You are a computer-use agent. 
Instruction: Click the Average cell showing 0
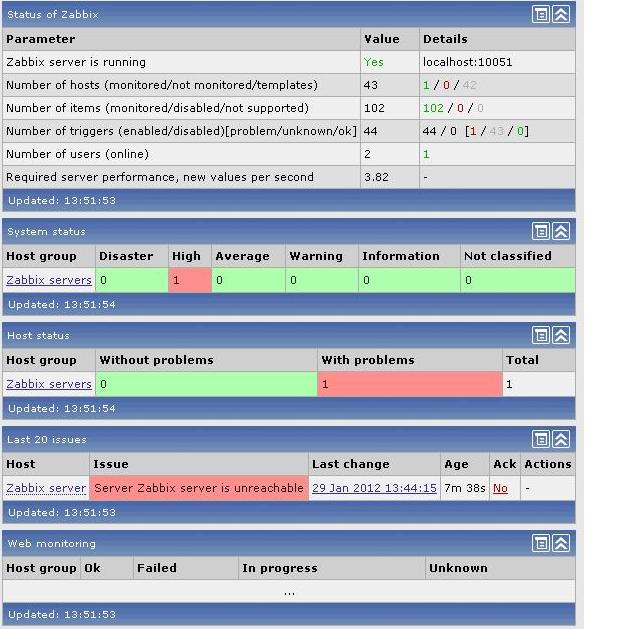click(x=248, y=280)
